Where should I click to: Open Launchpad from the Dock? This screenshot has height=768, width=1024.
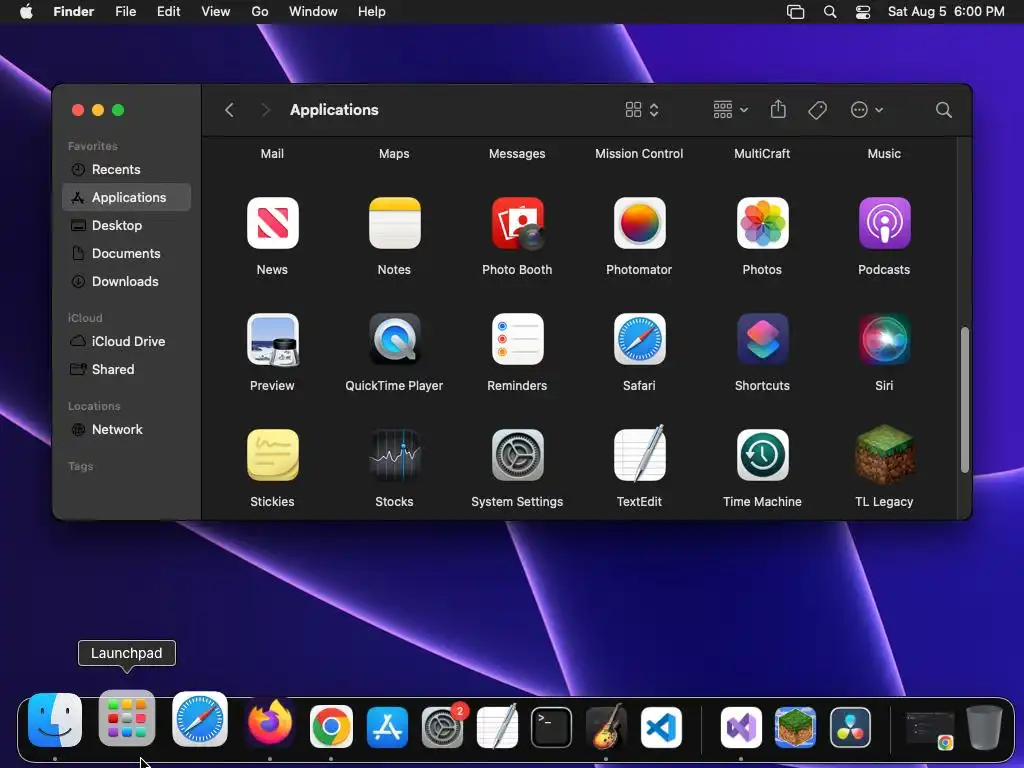[127, 718]
